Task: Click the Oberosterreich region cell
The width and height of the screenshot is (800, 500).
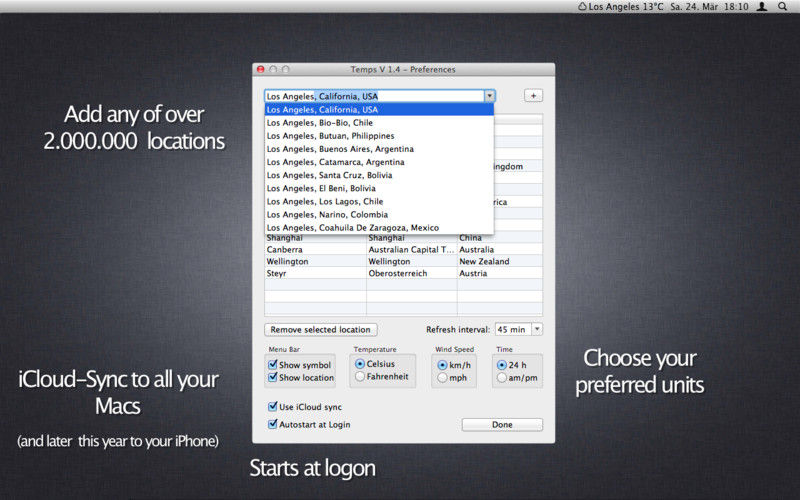Action: click(411, 273)
